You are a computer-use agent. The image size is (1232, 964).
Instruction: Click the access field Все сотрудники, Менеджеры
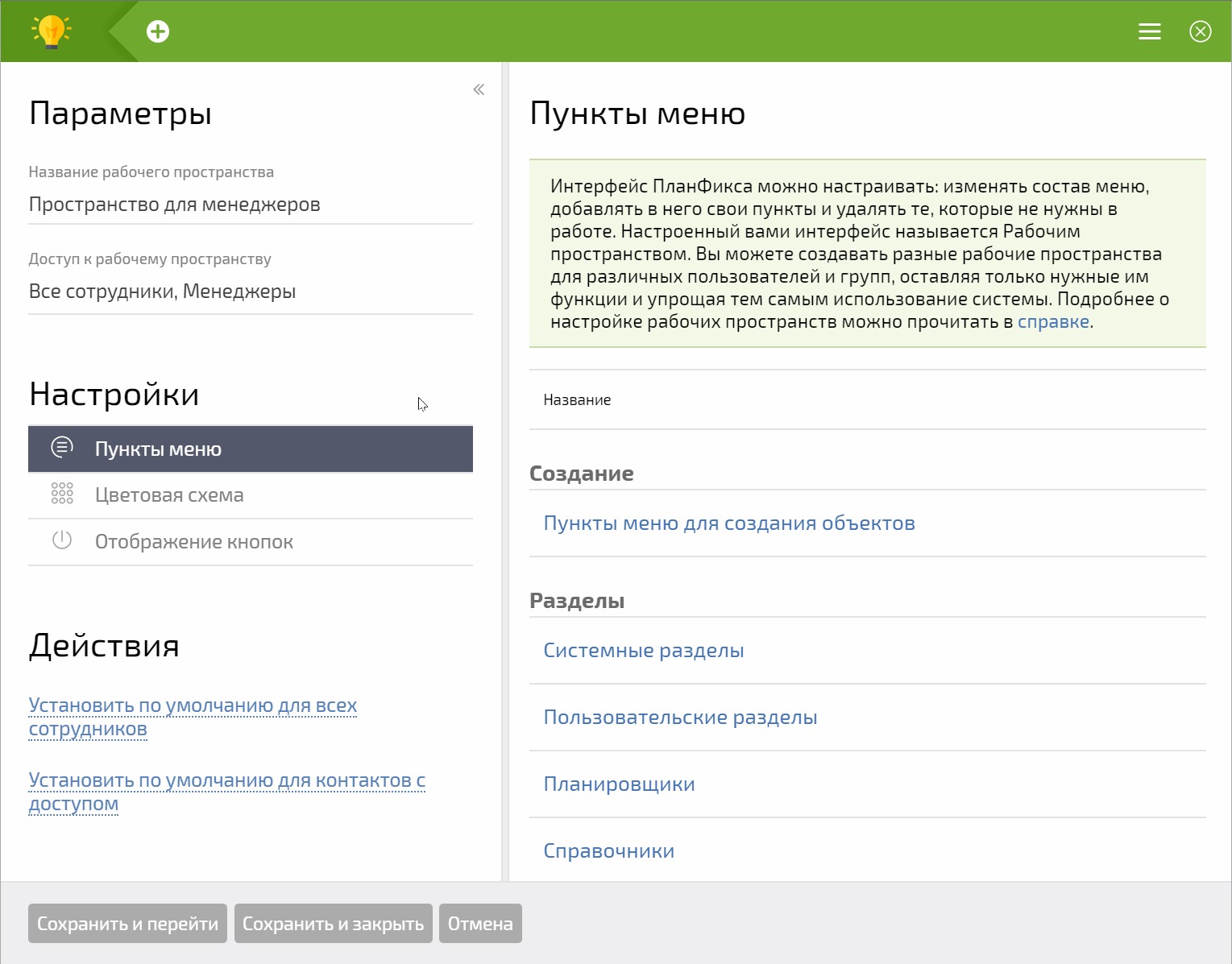251,292
